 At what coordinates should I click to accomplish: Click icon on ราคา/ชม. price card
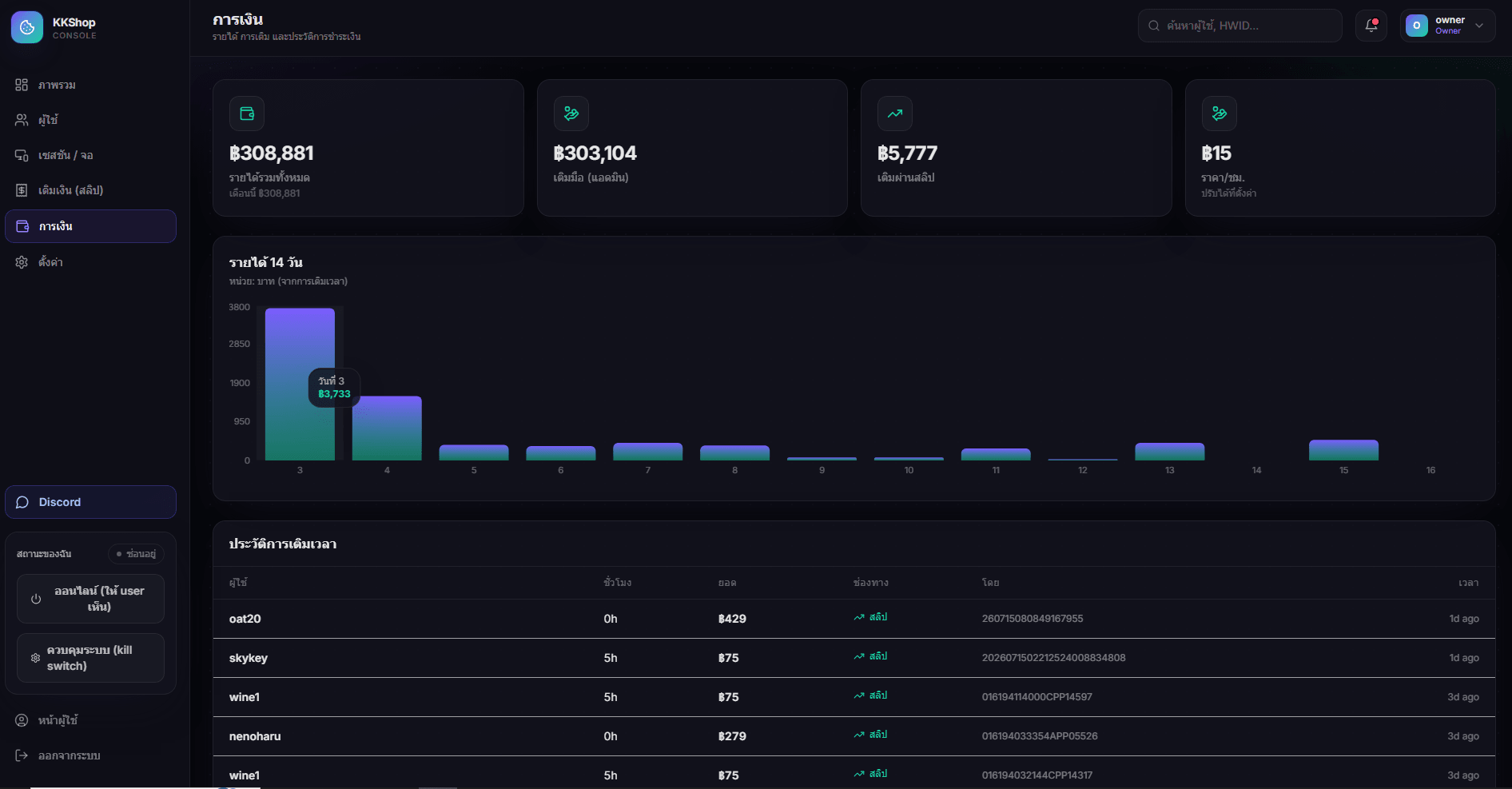click(1220, 114)
